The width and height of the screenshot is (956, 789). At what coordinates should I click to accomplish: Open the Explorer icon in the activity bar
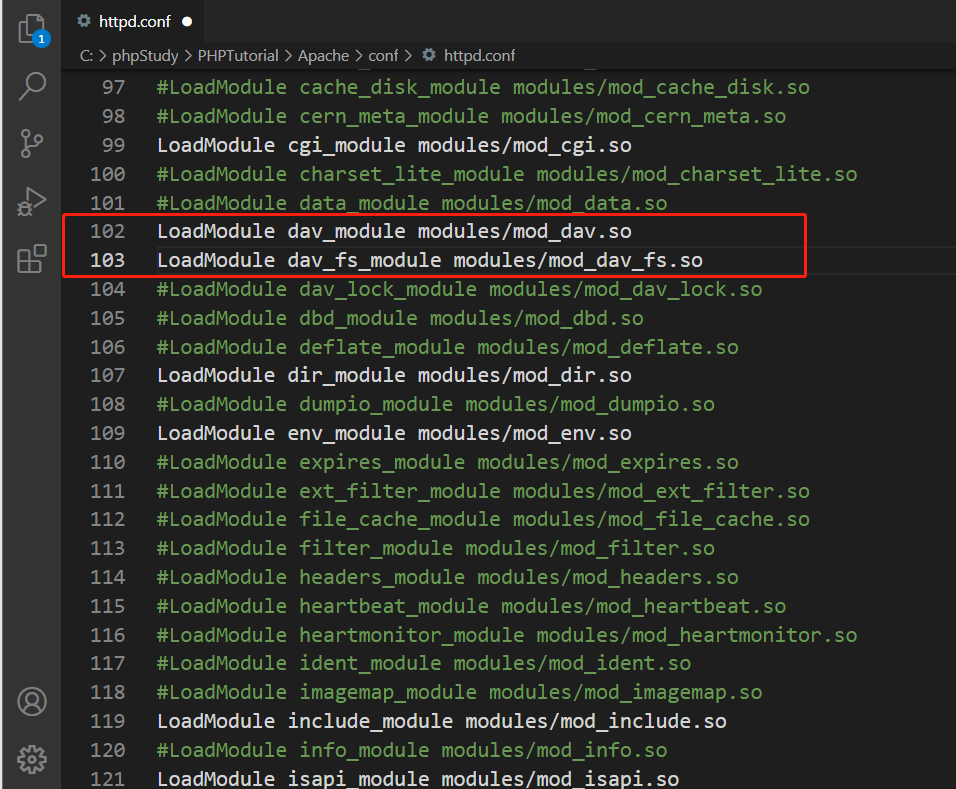coord(31,30)
